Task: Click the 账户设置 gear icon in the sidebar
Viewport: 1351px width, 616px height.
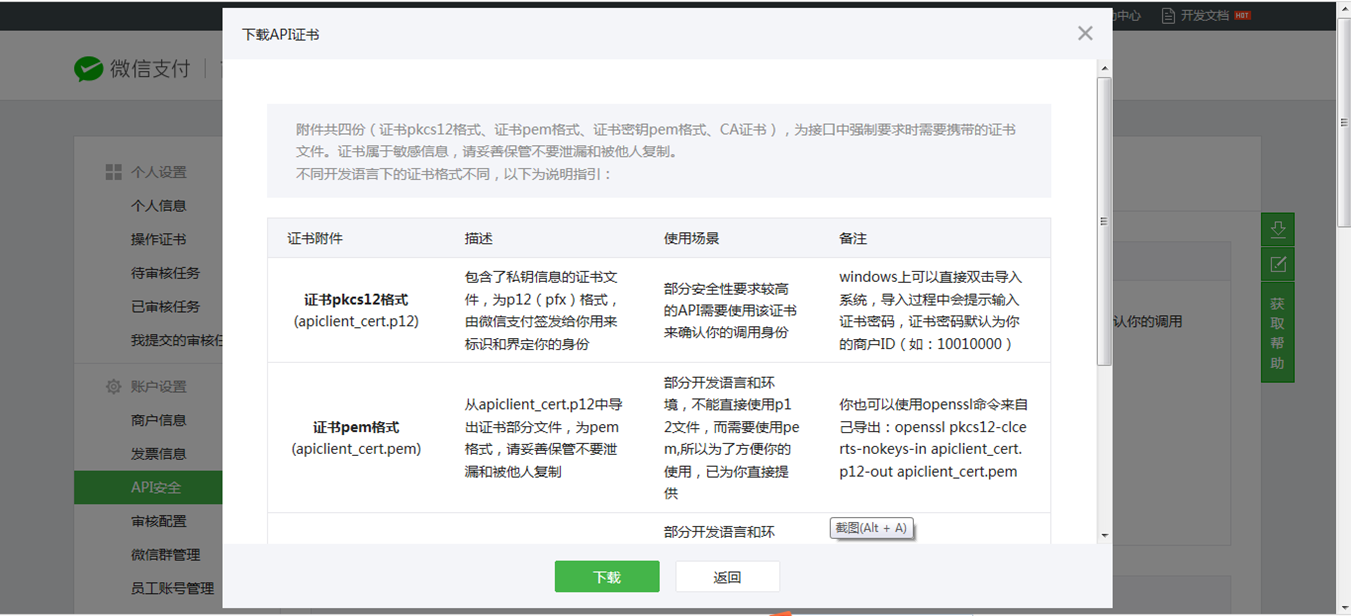Action: pyautogui.click(x=113, y=386)
